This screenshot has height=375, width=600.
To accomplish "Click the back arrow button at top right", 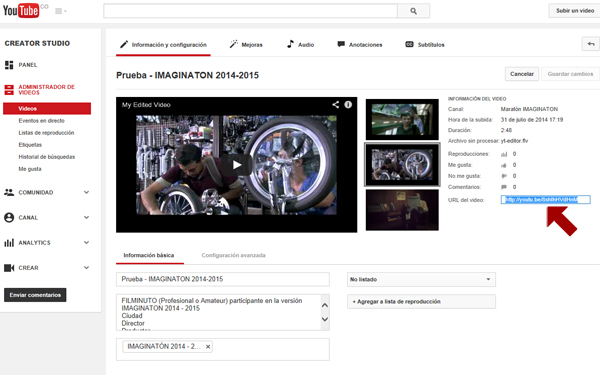I will tap(591, 44).
